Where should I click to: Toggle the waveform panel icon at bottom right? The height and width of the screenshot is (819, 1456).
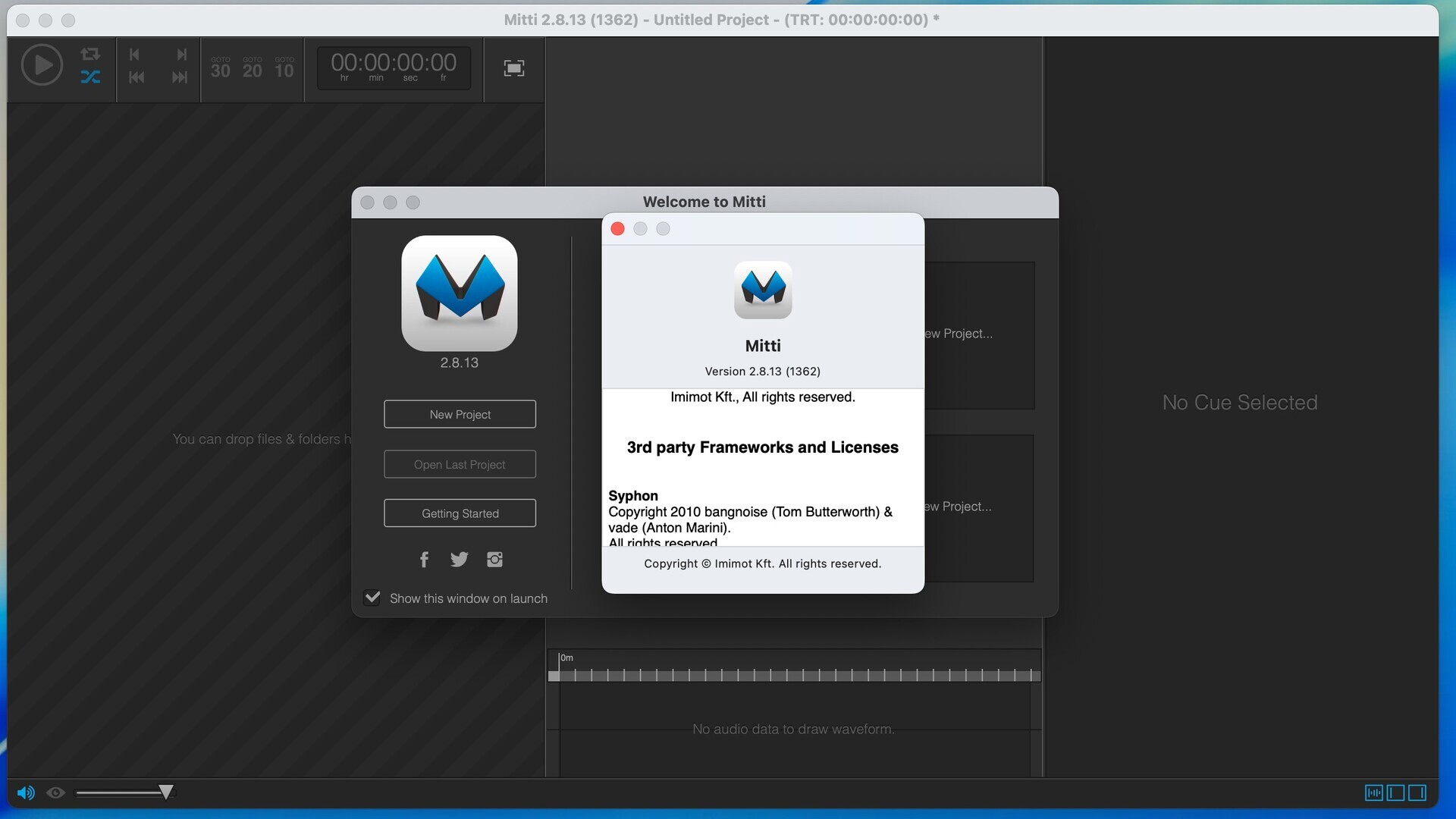click(x=1374, y=793)
